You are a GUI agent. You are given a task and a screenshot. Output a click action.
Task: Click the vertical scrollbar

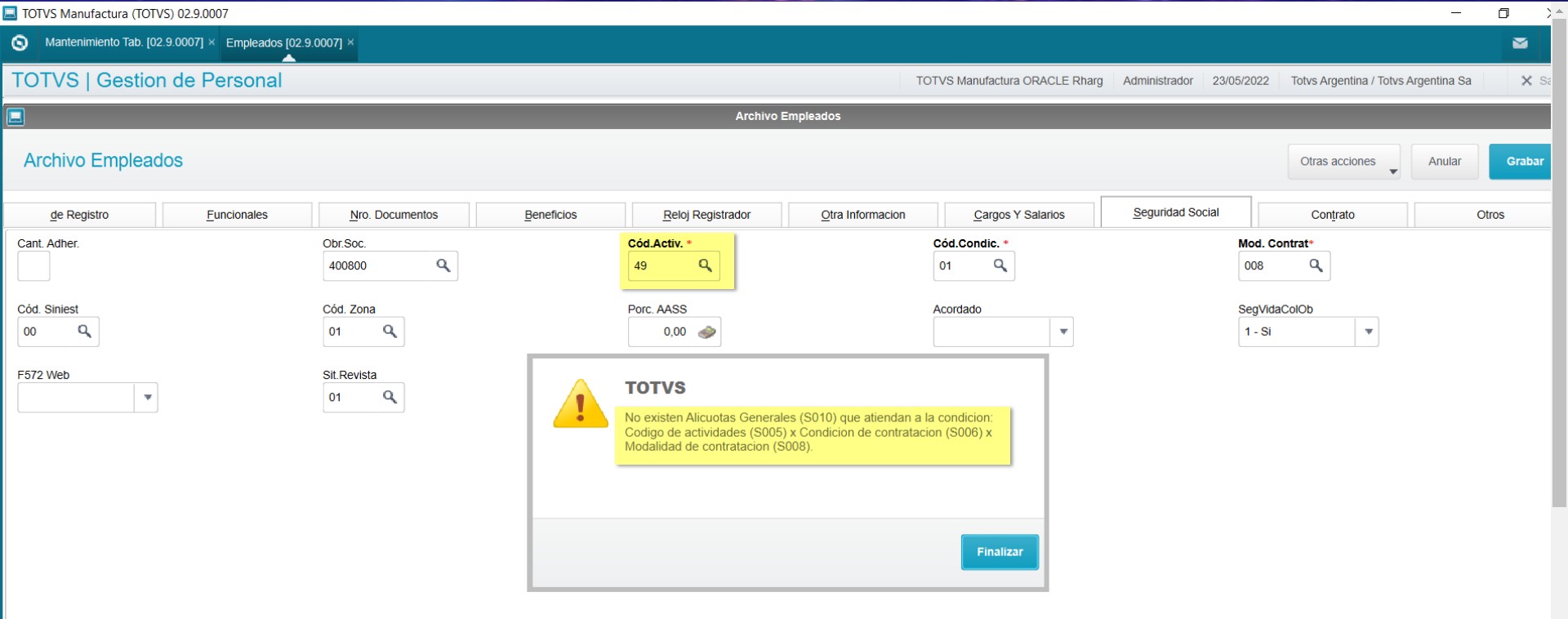coord(1559,261)
